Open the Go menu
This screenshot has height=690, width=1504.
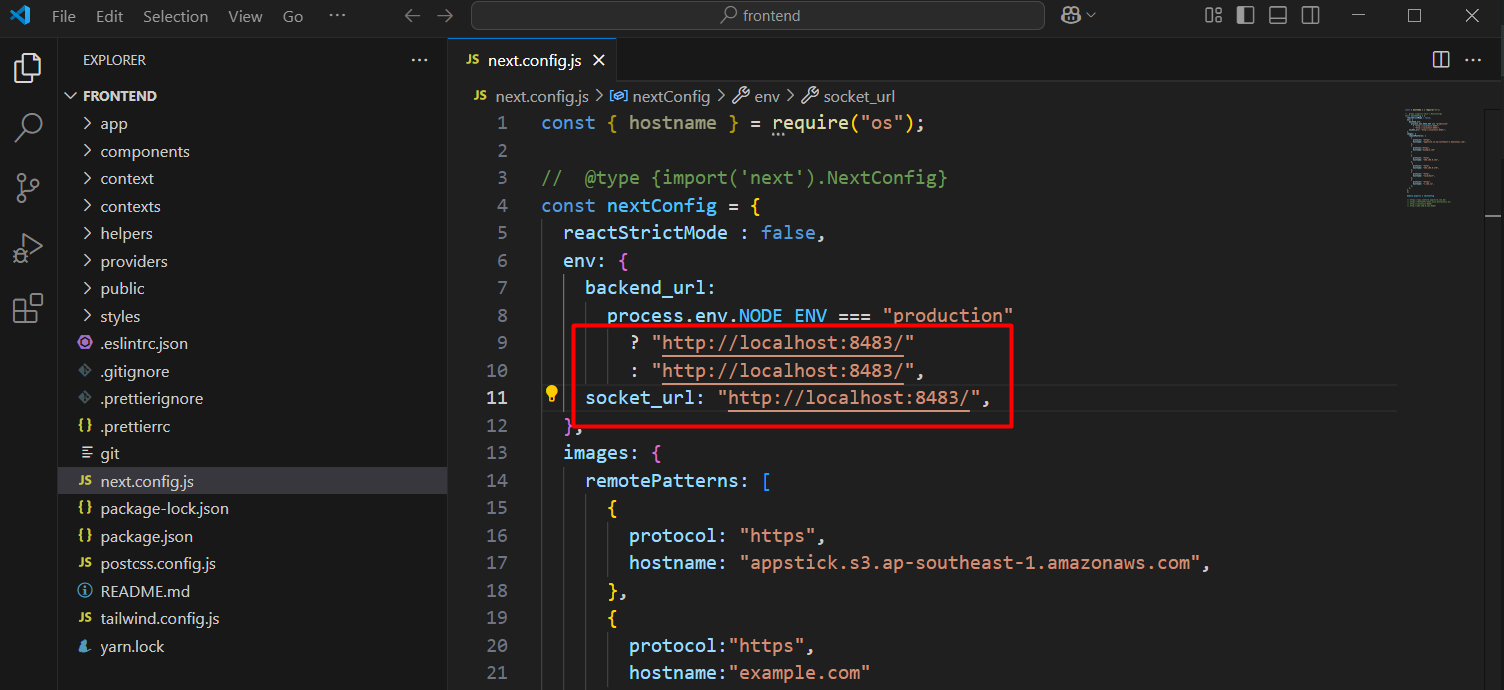click(x=293, y=16)
